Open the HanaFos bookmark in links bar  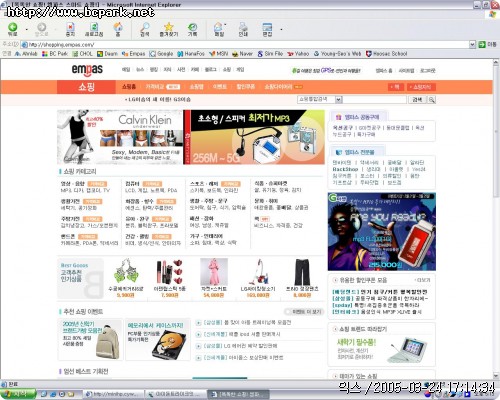pyautogui.click(x=191, y=54)
